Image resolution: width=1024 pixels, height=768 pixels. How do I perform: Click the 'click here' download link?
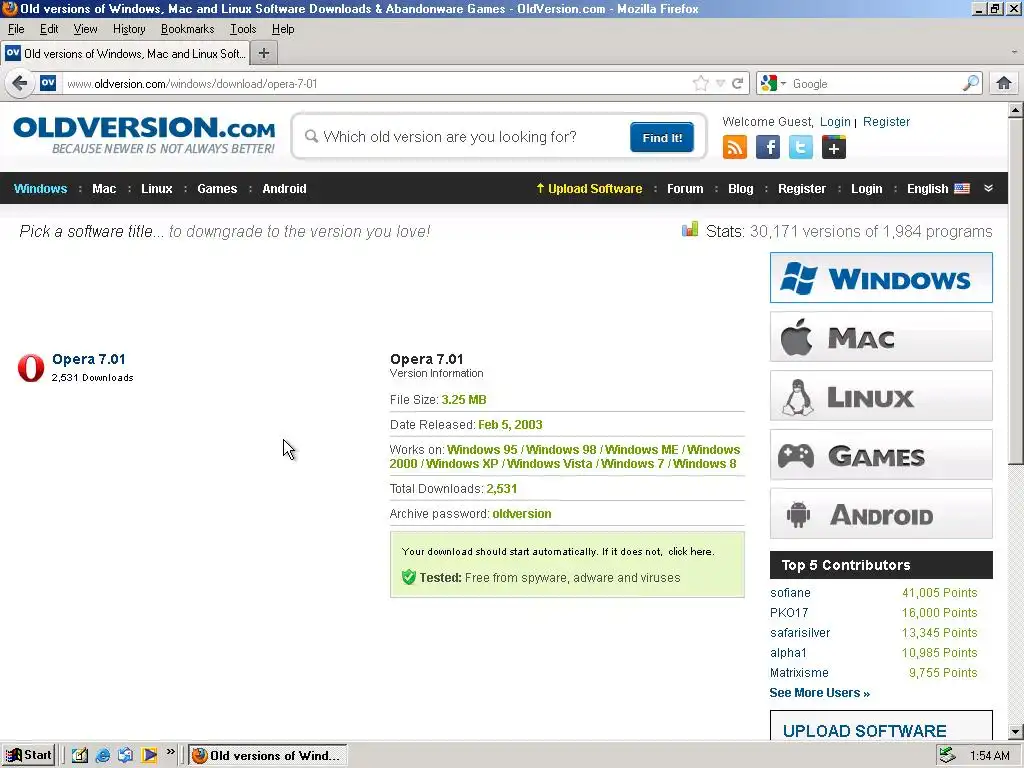[x=690, y=551]
